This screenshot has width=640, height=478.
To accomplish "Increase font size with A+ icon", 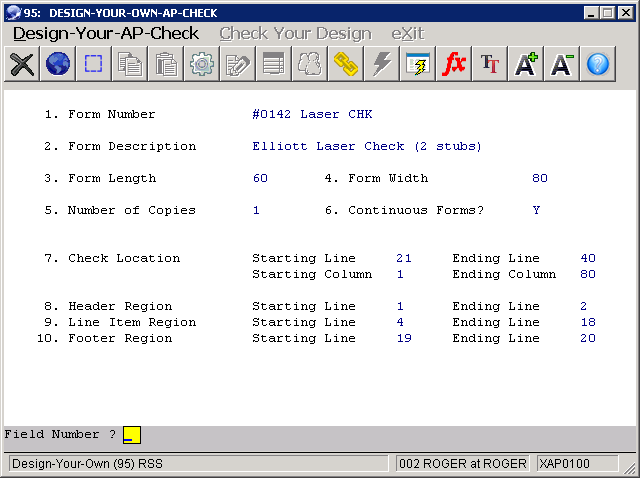I will pyautogui.click(x=526, y=64).
